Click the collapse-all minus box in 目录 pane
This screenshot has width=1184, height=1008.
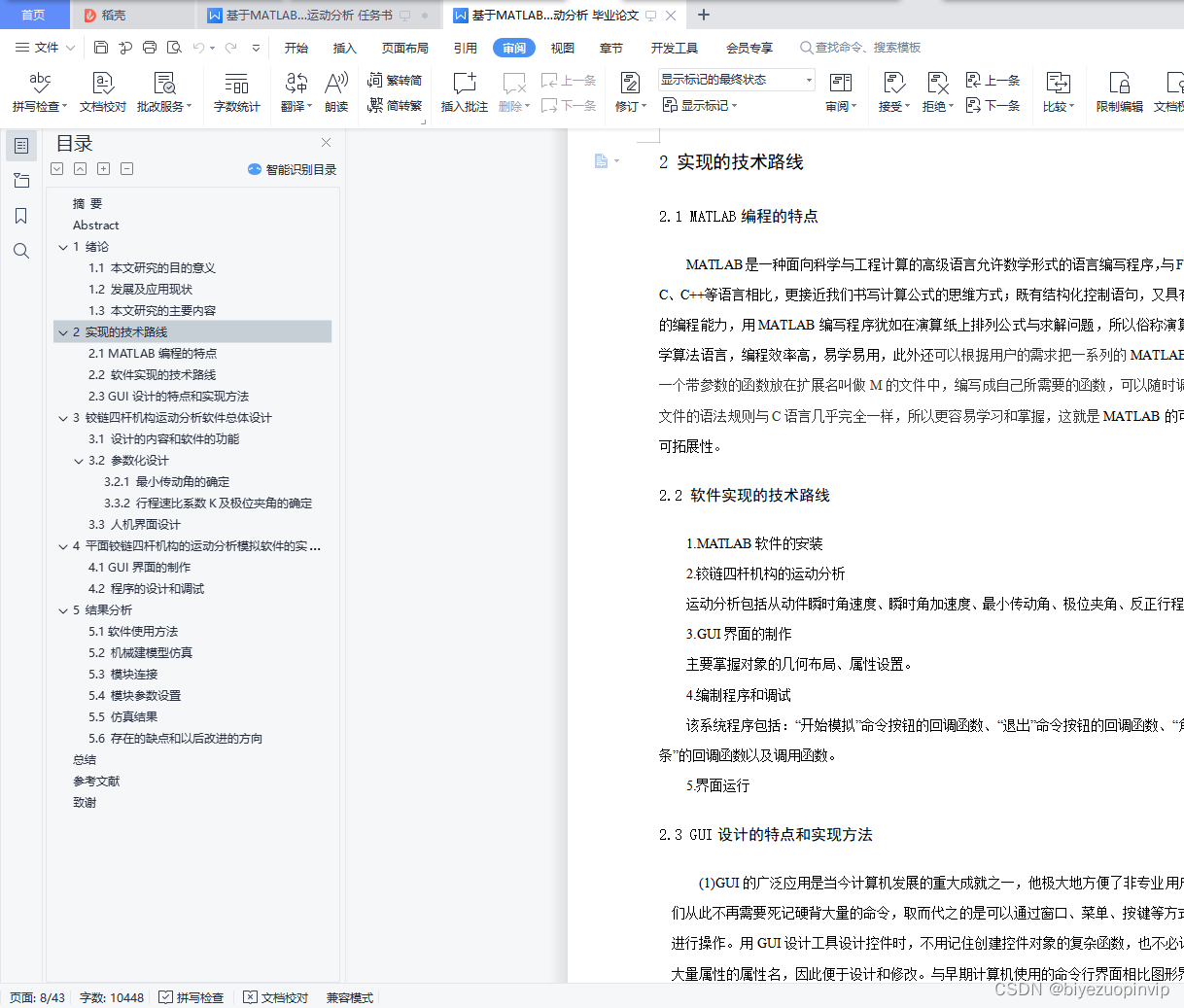126,169
